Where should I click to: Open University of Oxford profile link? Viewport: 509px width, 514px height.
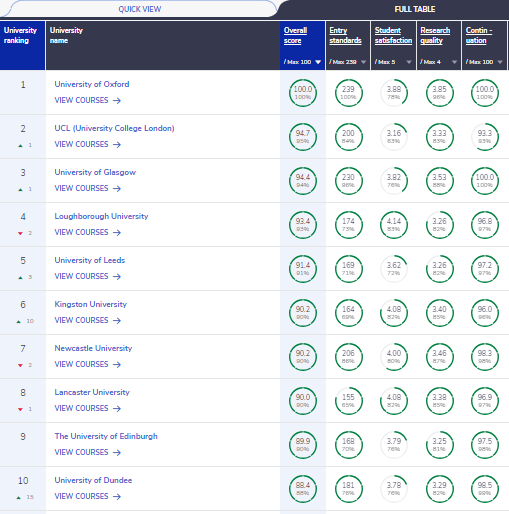pyautogui.click(x=92, y=84)
